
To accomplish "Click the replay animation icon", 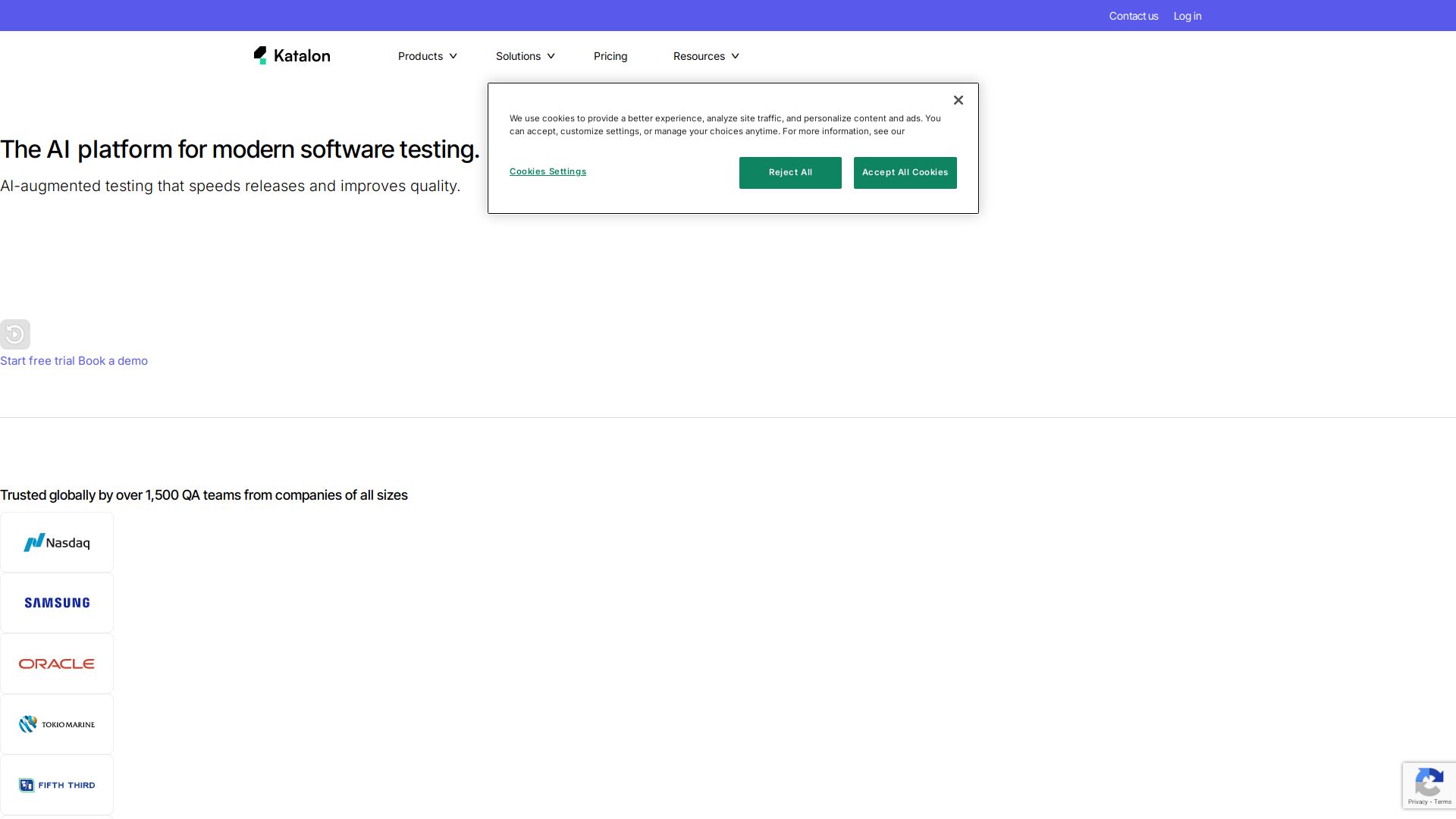I will point(14,334).
